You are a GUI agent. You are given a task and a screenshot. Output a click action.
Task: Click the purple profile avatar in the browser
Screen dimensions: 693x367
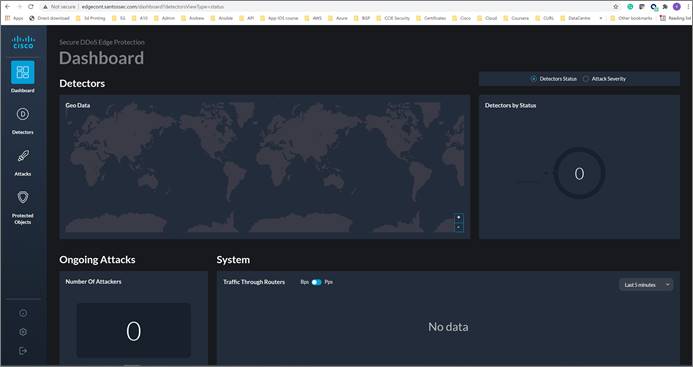point(677,7)
